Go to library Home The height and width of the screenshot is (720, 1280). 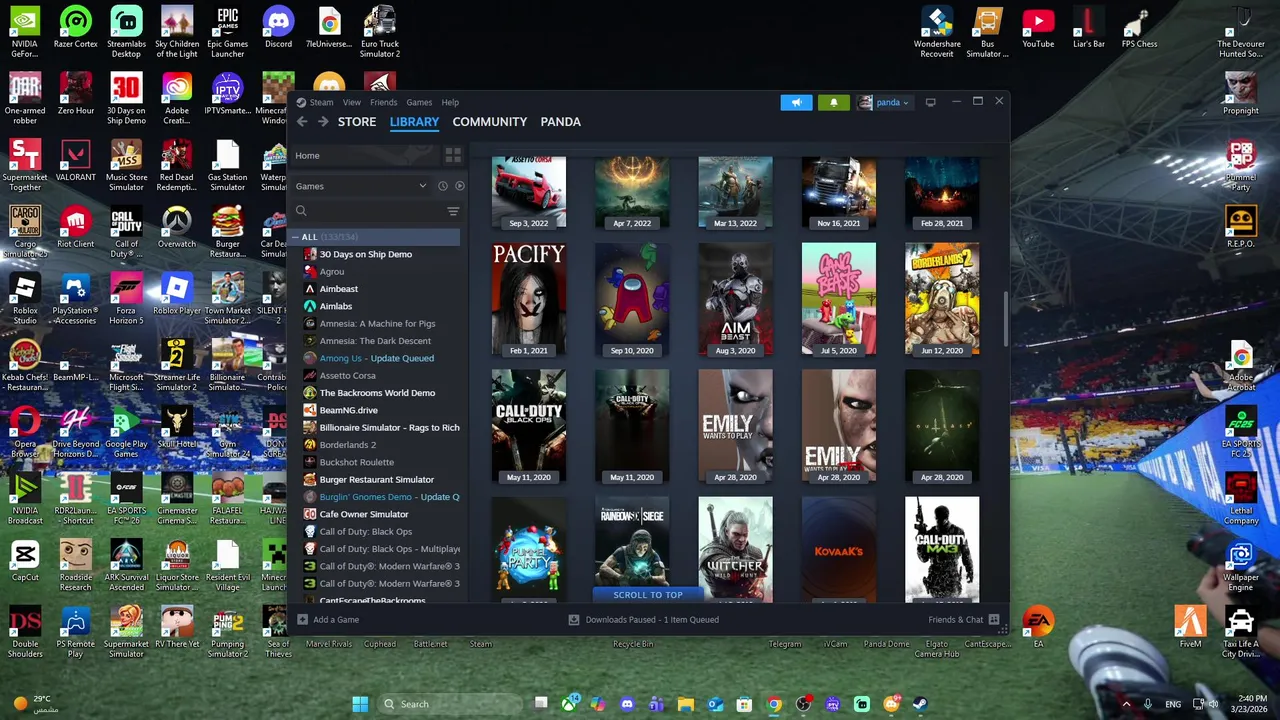(x=365, y=155)
